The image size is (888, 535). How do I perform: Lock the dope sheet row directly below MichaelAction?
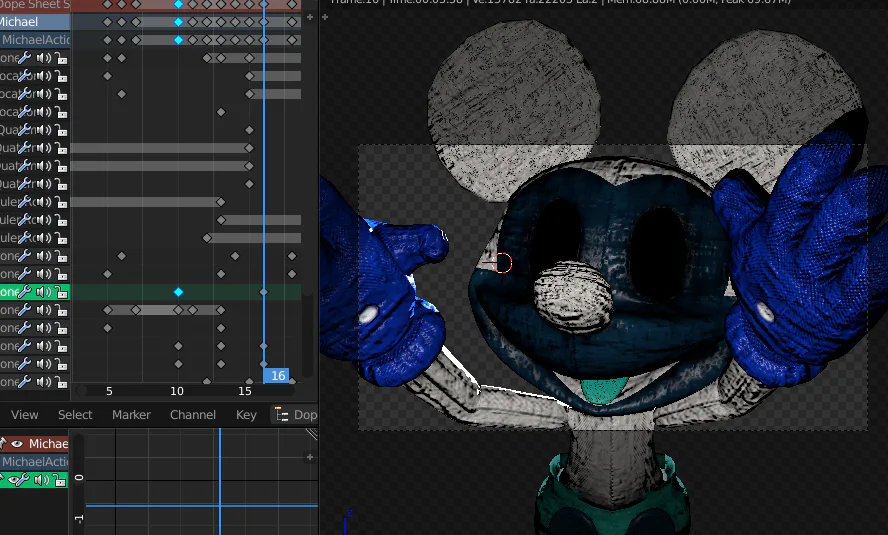(x=61, y=58)
